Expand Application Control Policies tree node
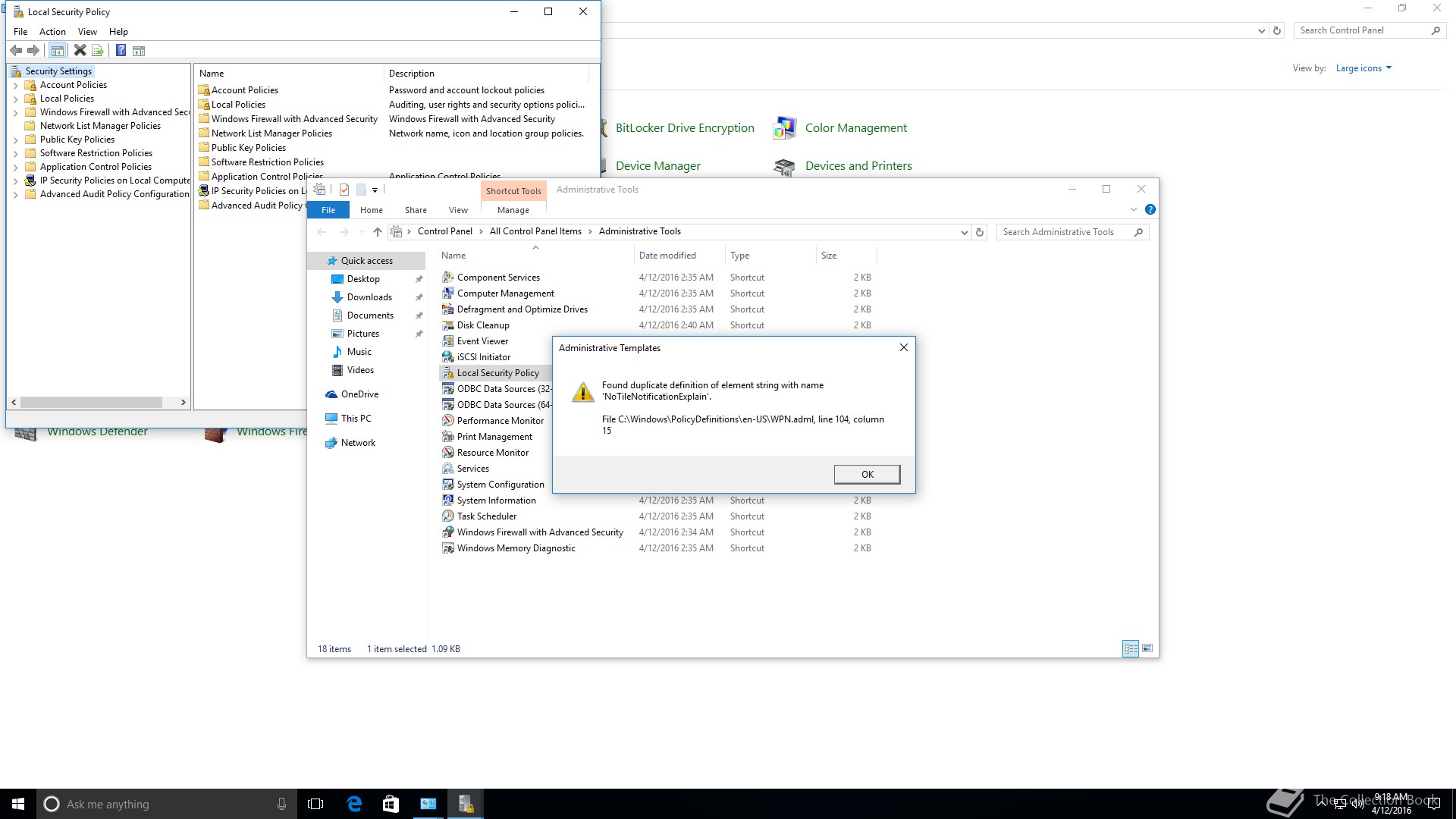The image size is (1456, 819). (x=15, y=167)
